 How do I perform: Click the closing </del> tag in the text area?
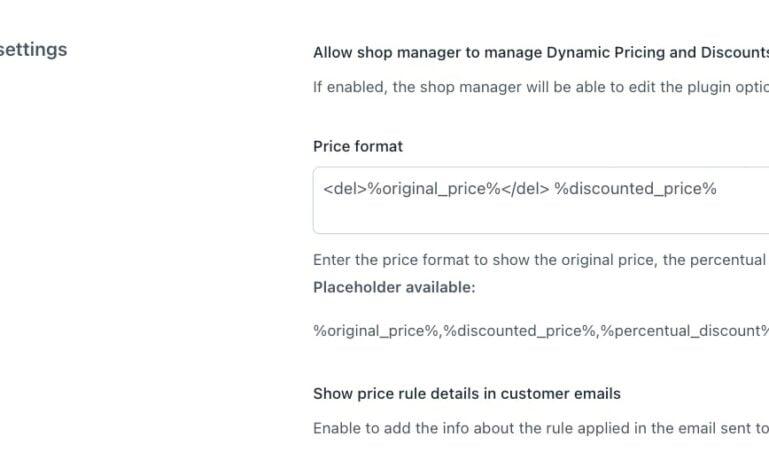pyautogui.click(x=525, y=189)
